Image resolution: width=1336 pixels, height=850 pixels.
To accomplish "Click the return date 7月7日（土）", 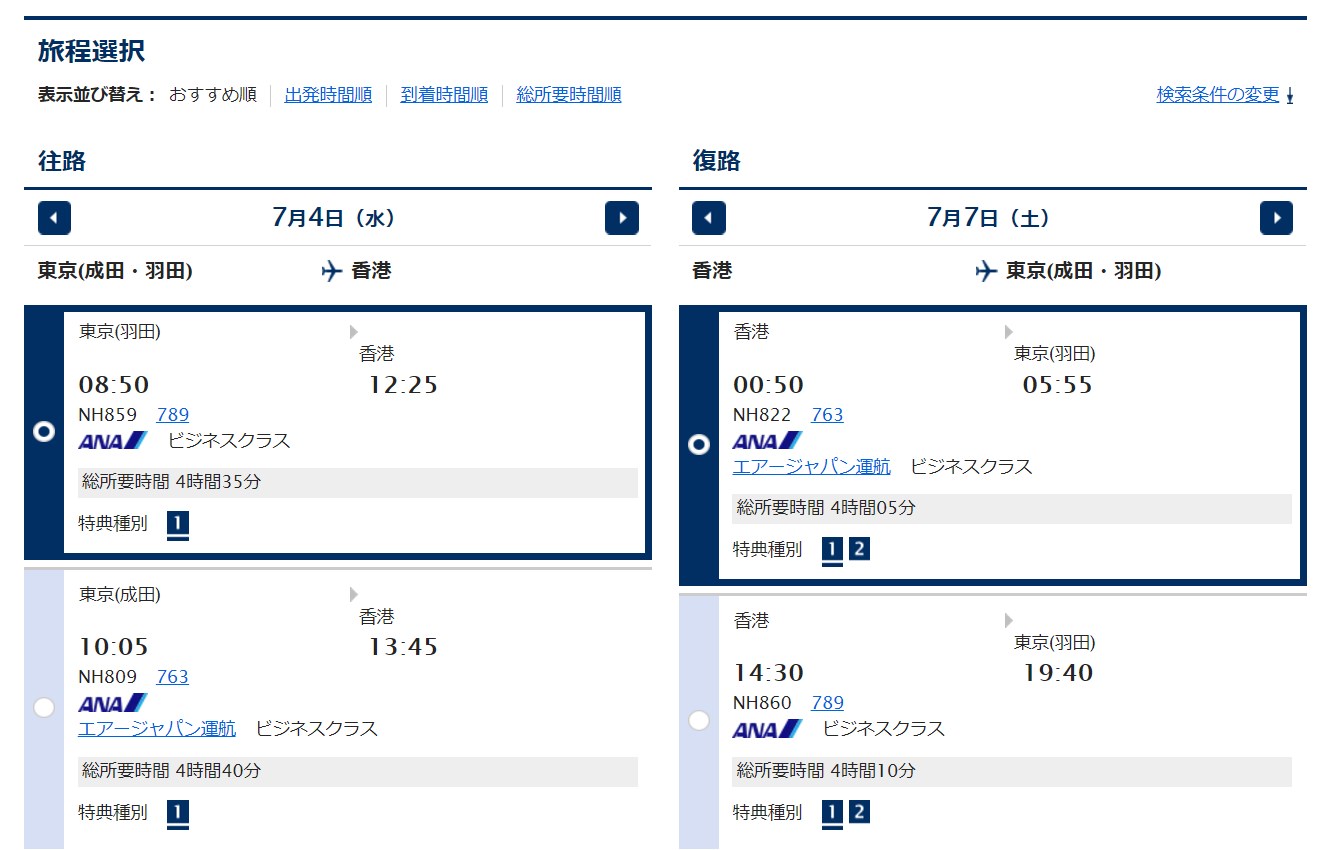I will click(989, 218).
